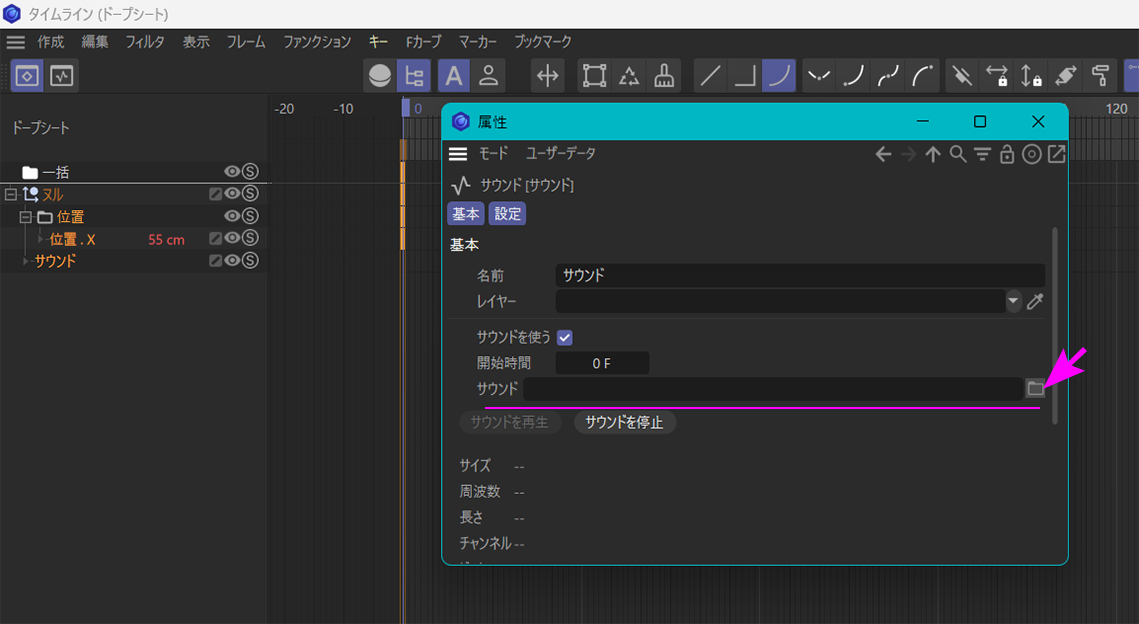Toggle eye visibility for 一括 row
1139x624 pixels.
[232, 171]
